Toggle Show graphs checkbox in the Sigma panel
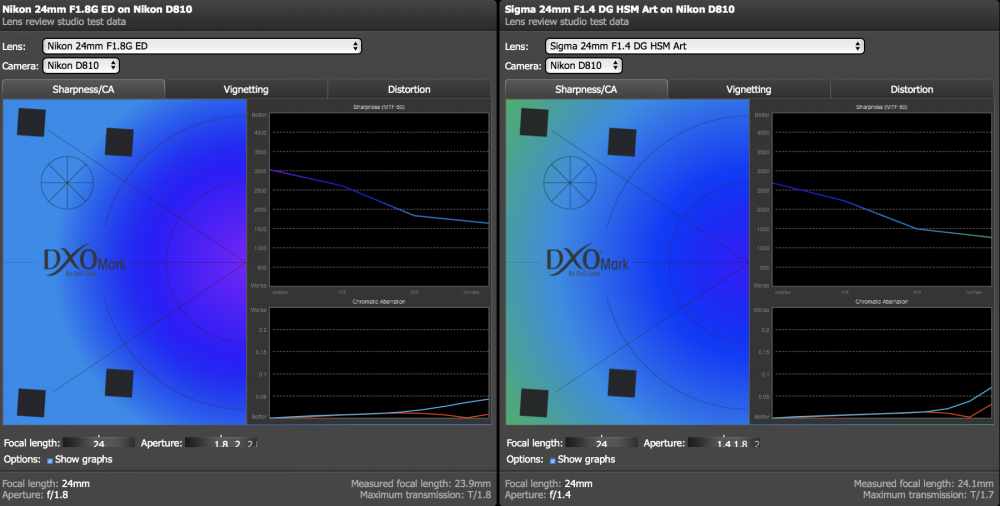This screenshot has height=506, width=1000. click(552, 460)
